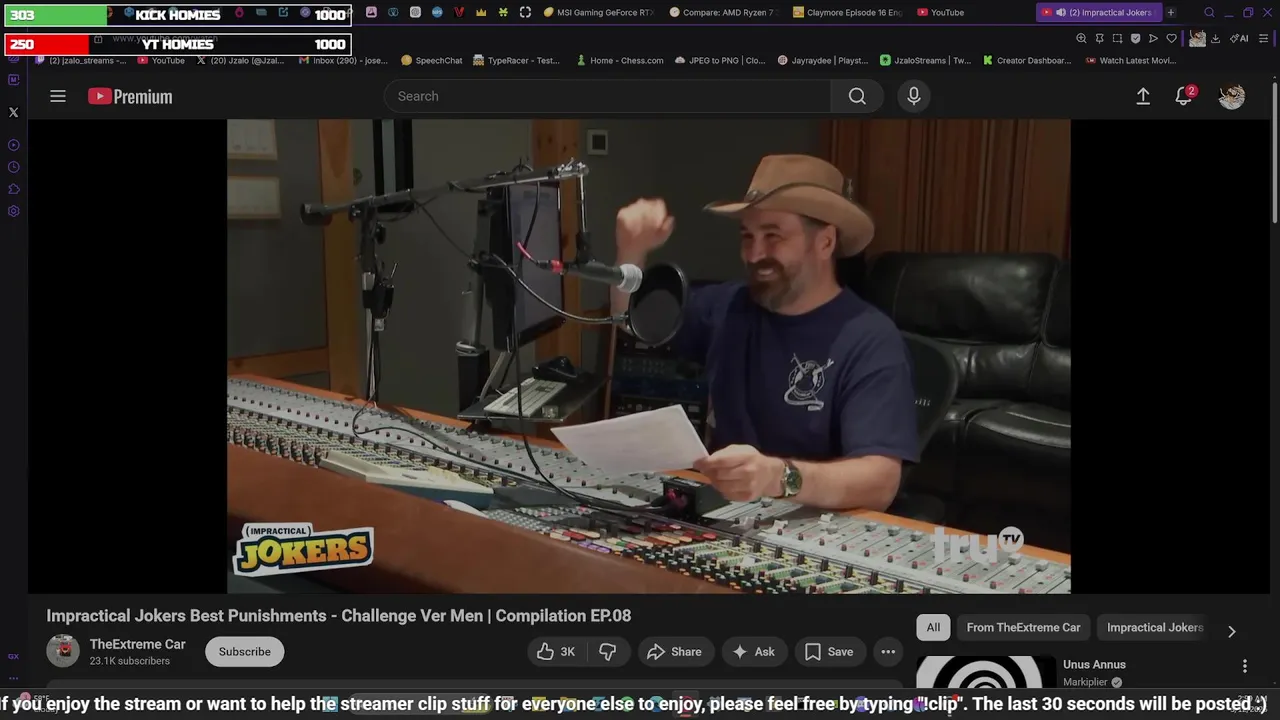
Task: Dislike the video with thumbs down
Action: pos(608,652)
